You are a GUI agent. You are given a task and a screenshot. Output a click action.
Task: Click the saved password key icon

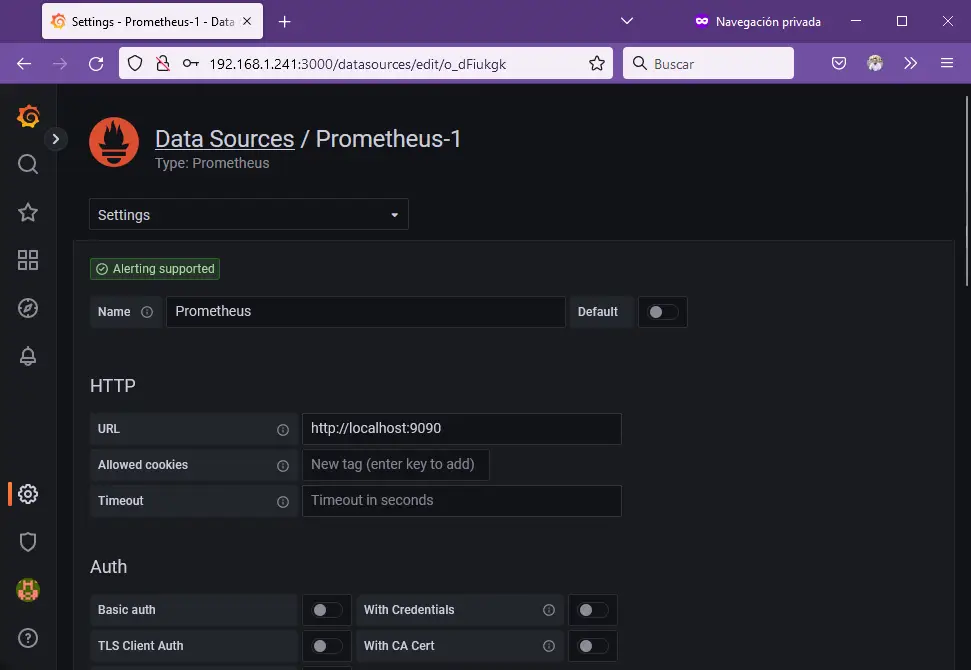point(191,63)
